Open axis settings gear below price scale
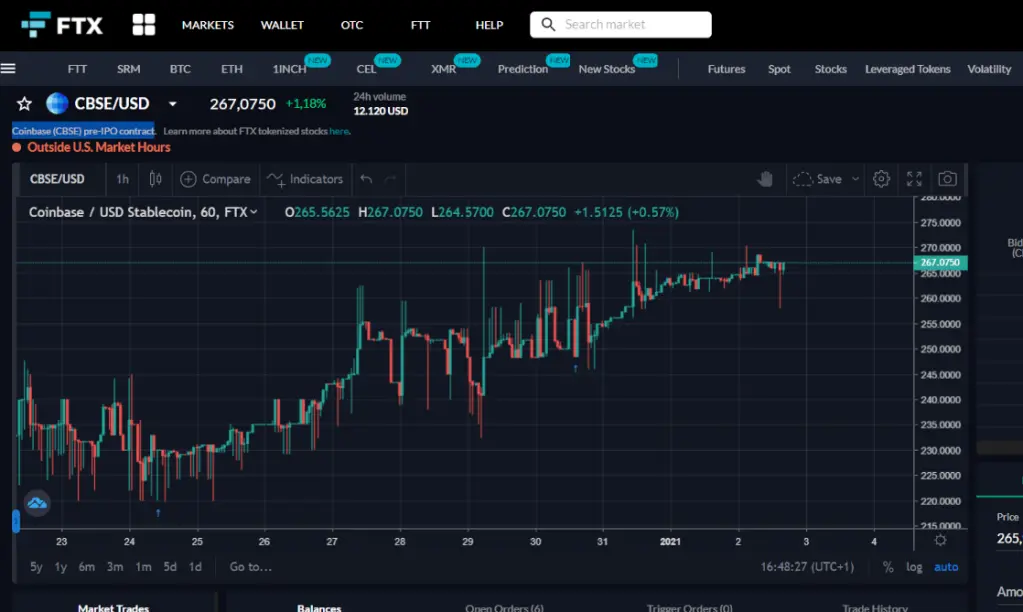1023x612 pixels. 940,540
